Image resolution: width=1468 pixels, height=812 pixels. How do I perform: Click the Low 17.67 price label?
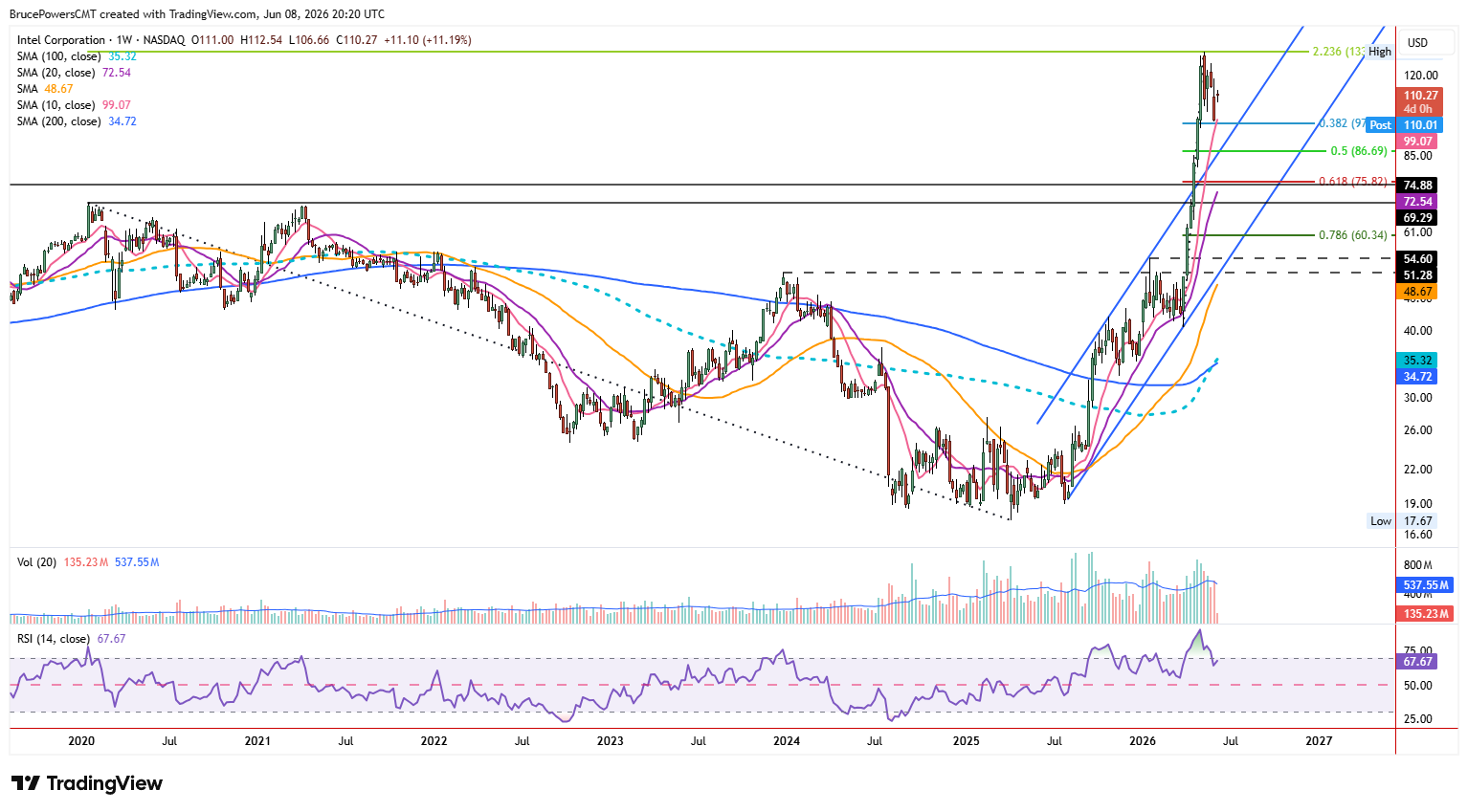(x=1402, y=521)
